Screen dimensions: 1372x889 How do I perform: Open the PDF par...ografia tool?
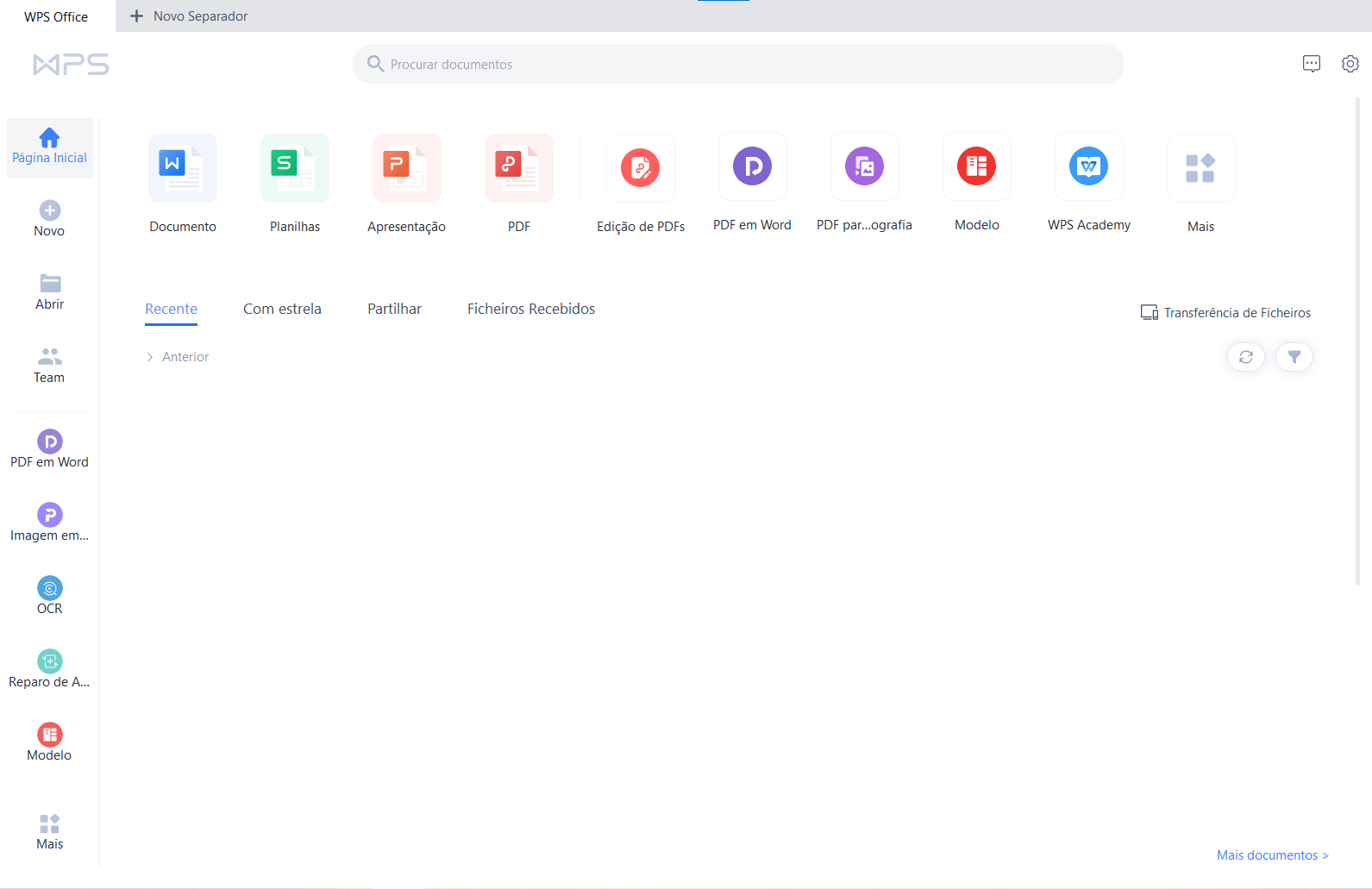(865, 166)
